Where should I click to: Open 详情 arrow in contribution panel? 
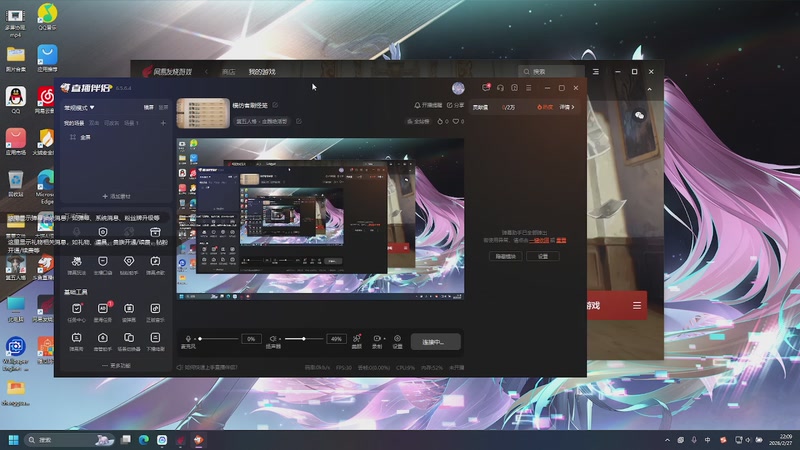coord(567,107)
